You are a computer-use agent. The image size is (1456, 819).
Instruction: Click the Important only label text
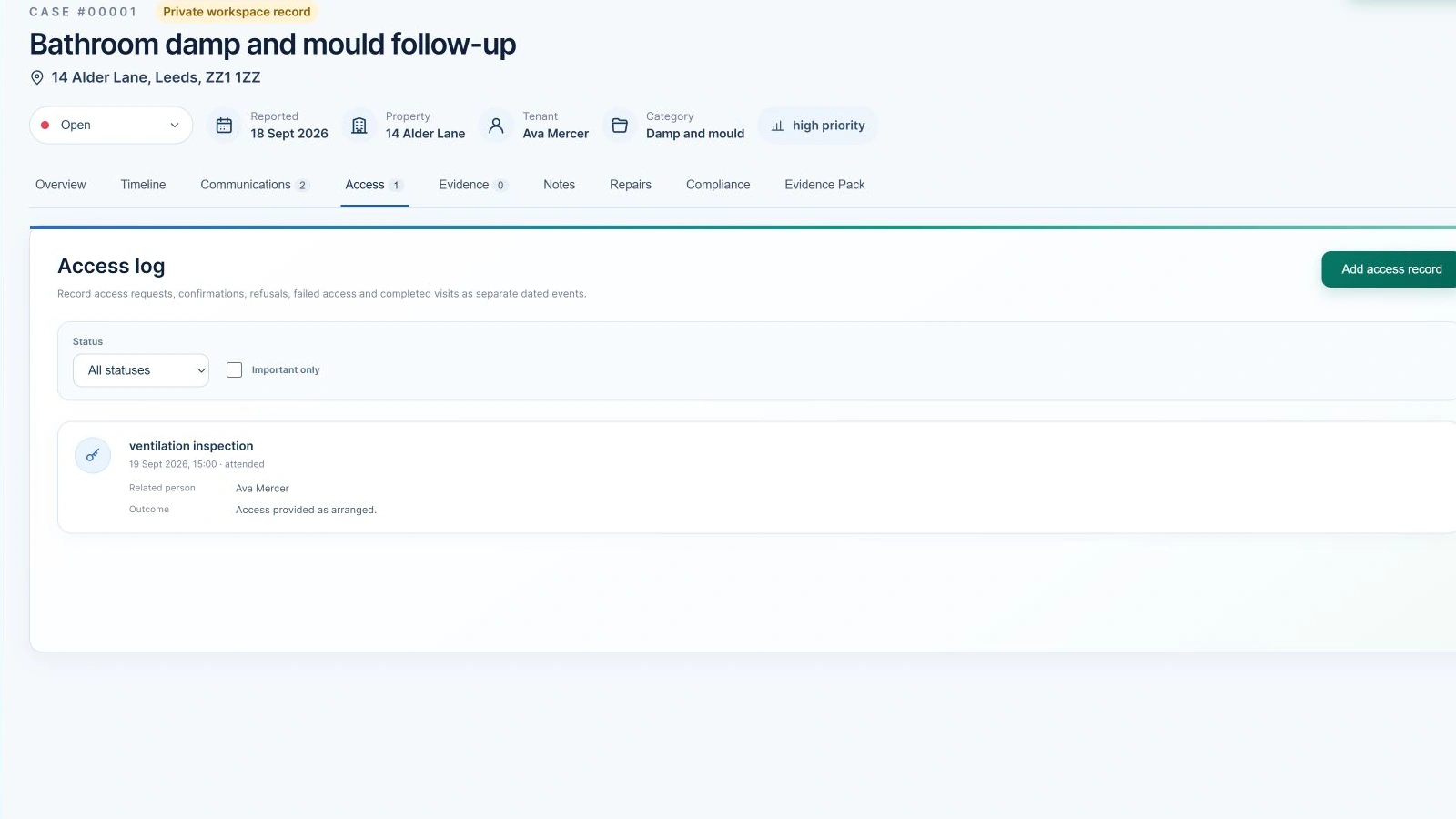coord(286,370)
